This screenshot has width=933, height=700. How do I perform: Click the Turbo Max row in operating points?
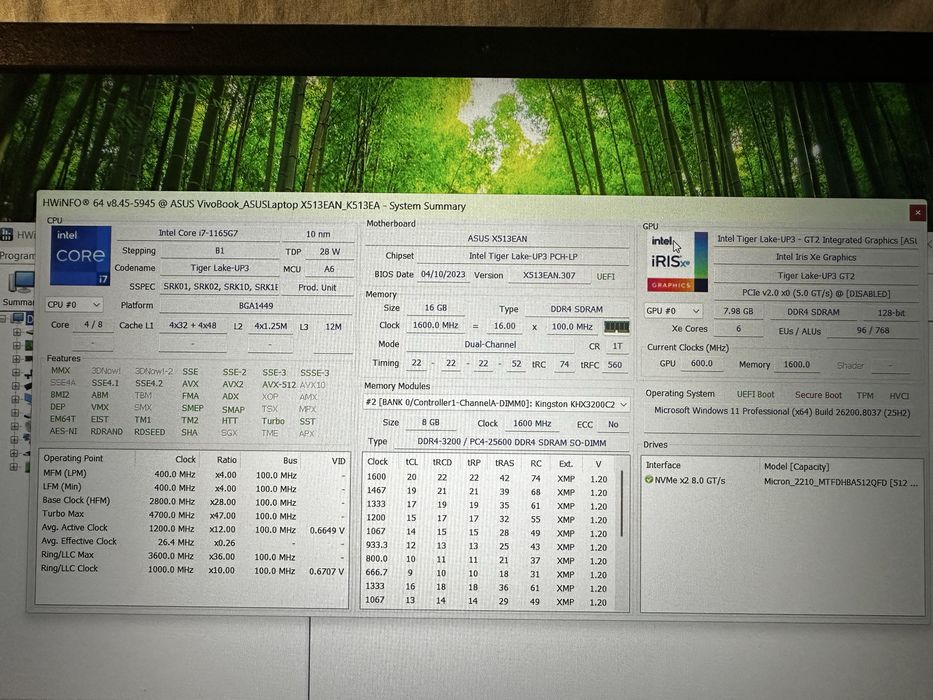(193, 514)
